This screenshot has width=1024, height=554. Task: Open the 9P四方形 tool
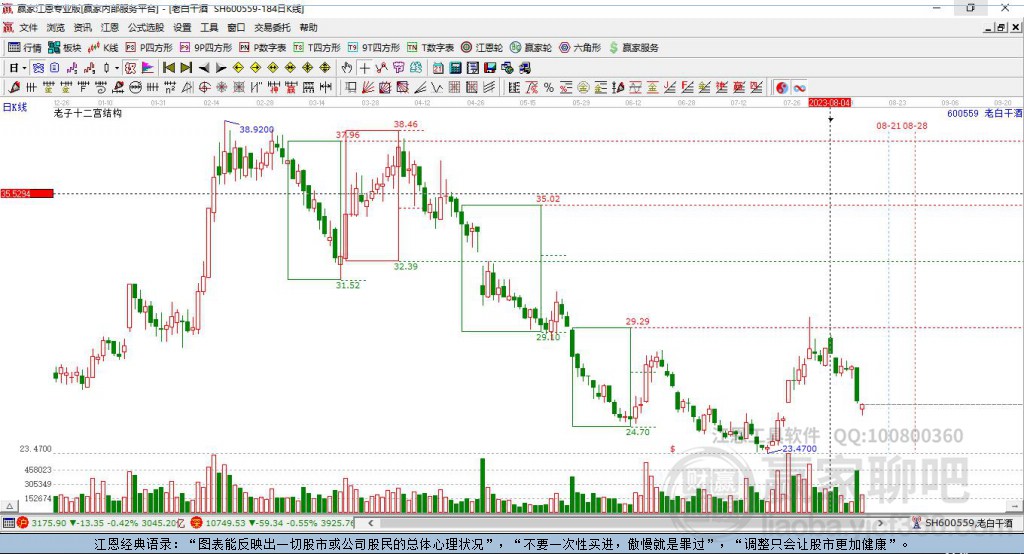coord(206,48)
